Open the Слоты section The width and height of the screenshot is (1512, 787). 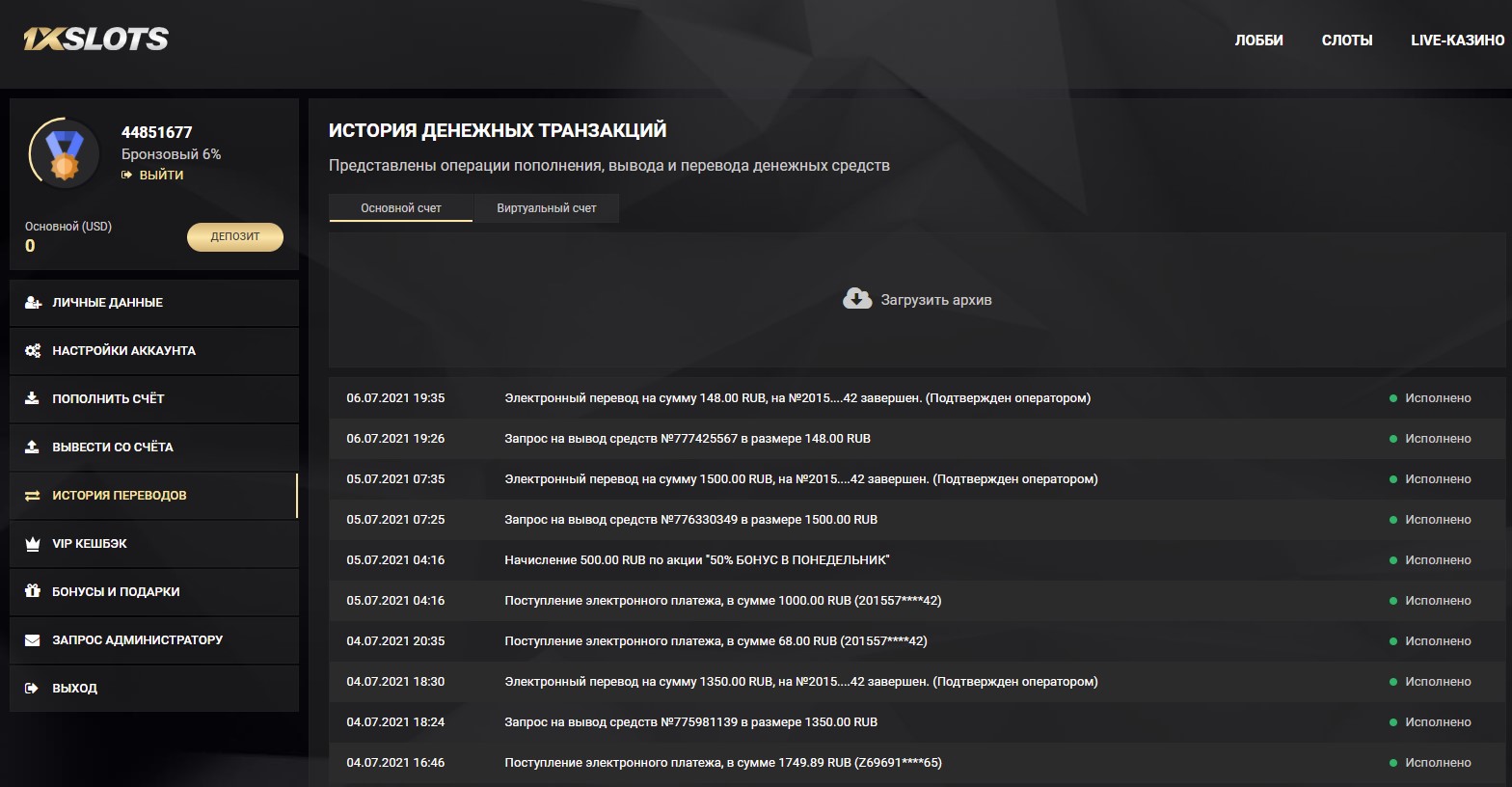1347,40
